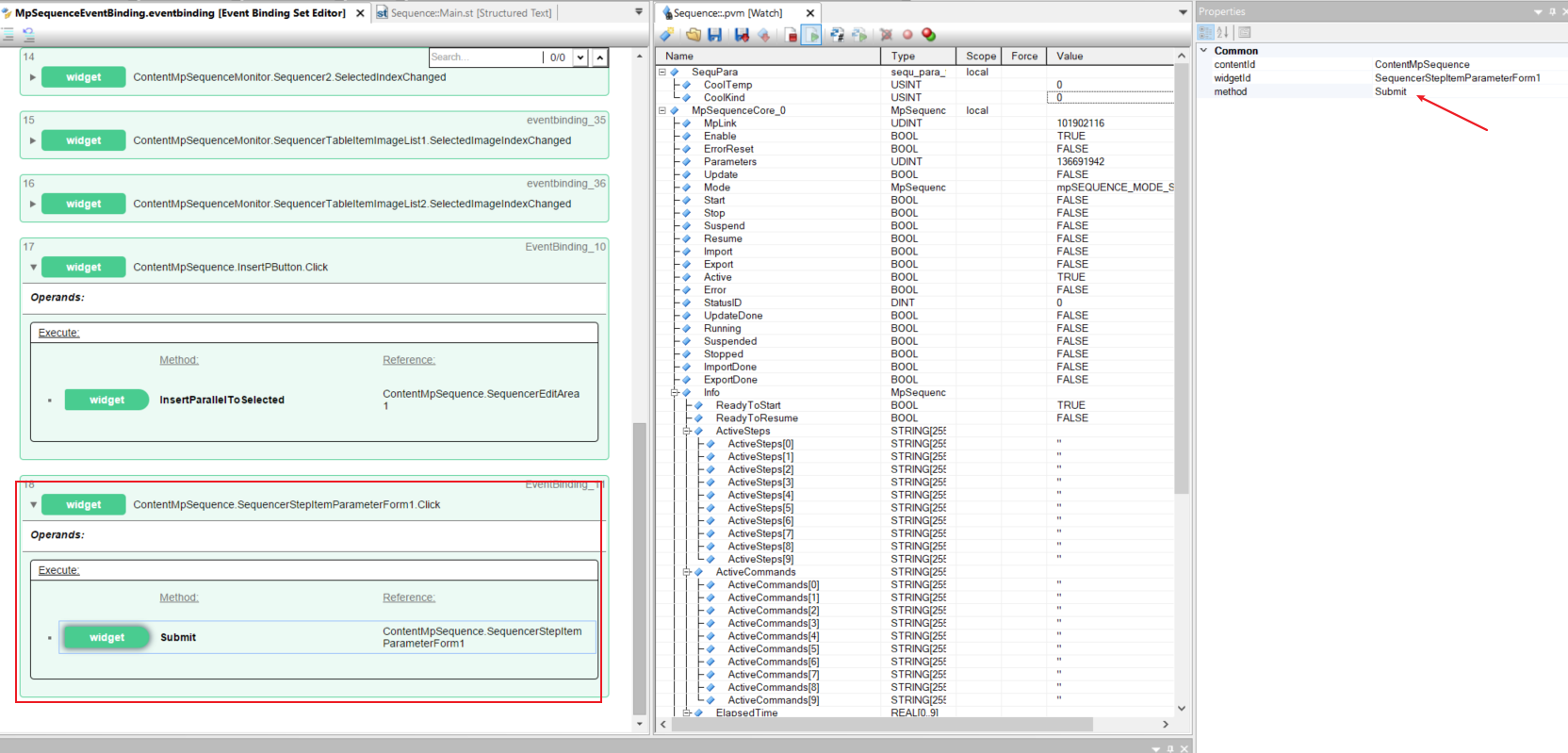The width and height of the screenshot is (1568, 753).
Task: Click the red and green circles icon in Watch toolbar
Action: tap(929, 35)
